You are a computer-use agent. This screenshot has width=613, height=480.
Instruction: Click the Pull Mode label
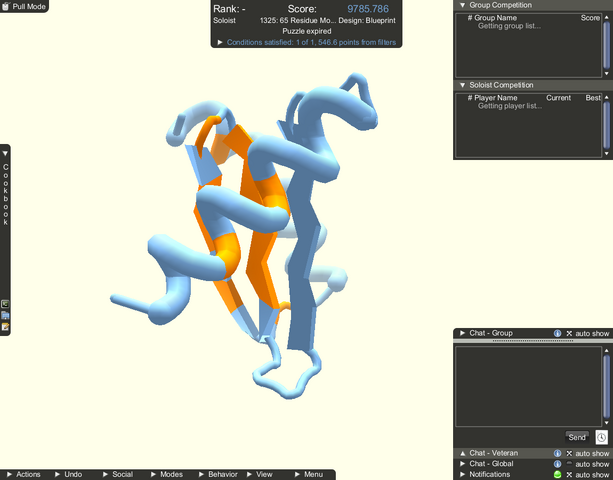click(x=29, y=6)
